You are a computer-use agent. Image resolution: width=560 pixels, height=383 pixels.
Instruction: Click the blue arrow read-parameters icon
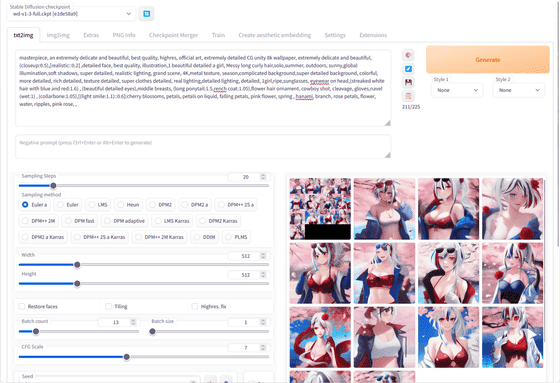[408, 69]
